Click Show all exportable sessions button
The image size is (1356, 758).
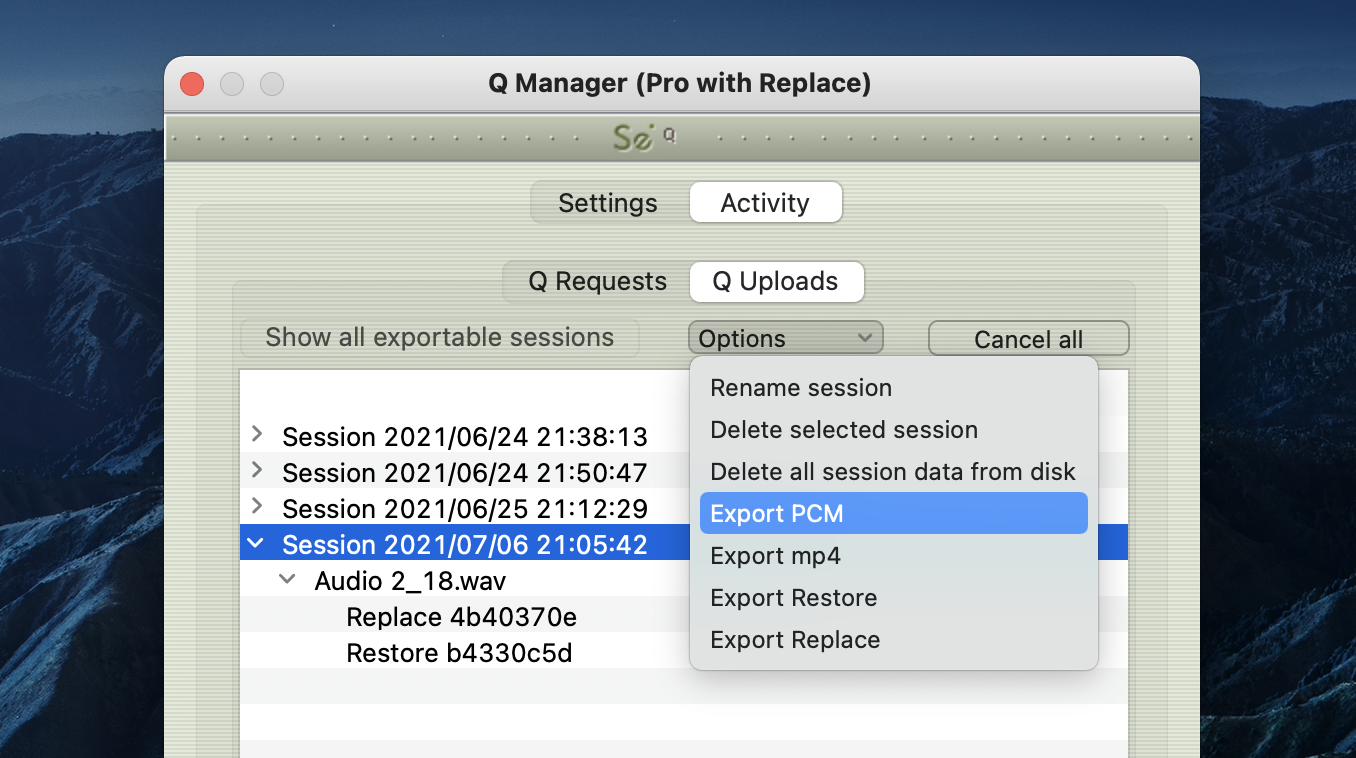pyautogui.click(x=439, y=338)
